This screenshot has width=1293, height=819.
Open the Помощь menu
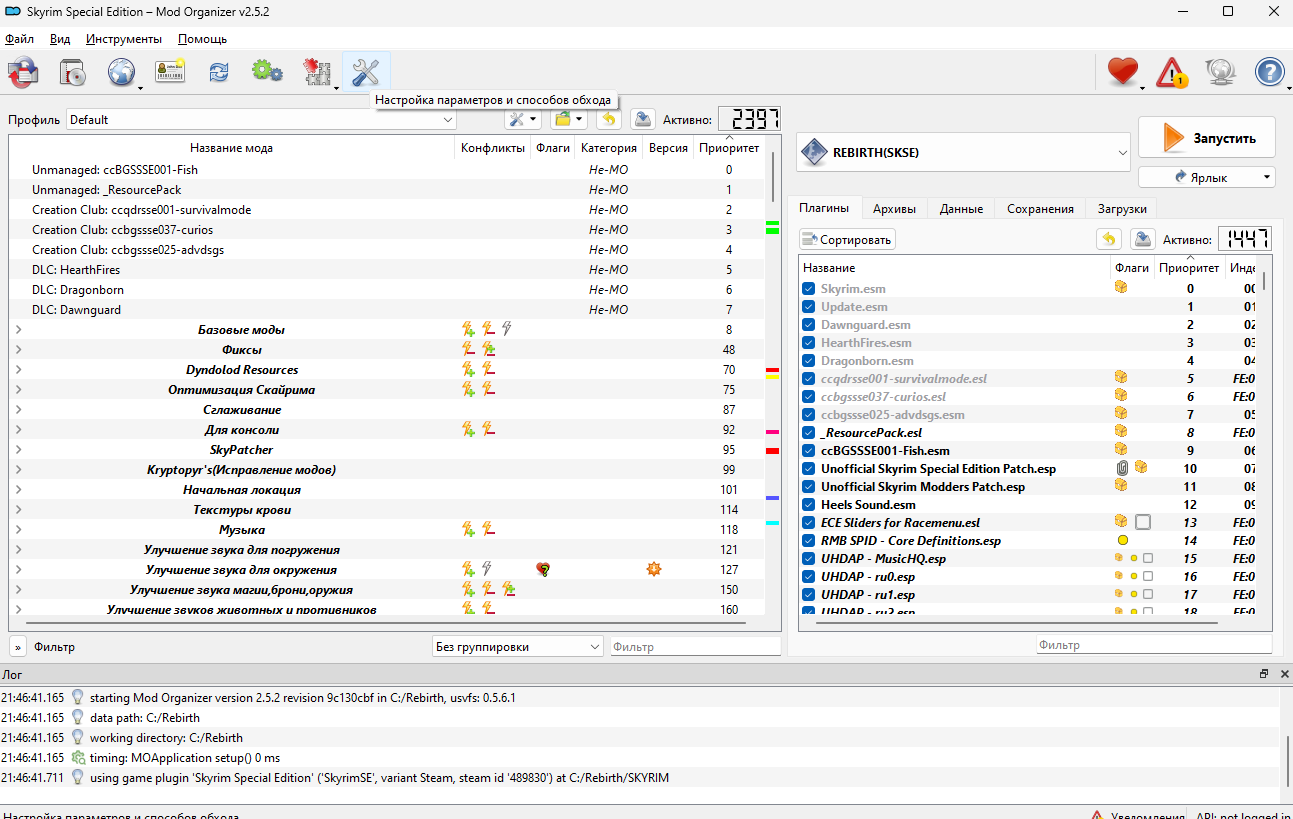pyautogui.click(x=202, y=39)
